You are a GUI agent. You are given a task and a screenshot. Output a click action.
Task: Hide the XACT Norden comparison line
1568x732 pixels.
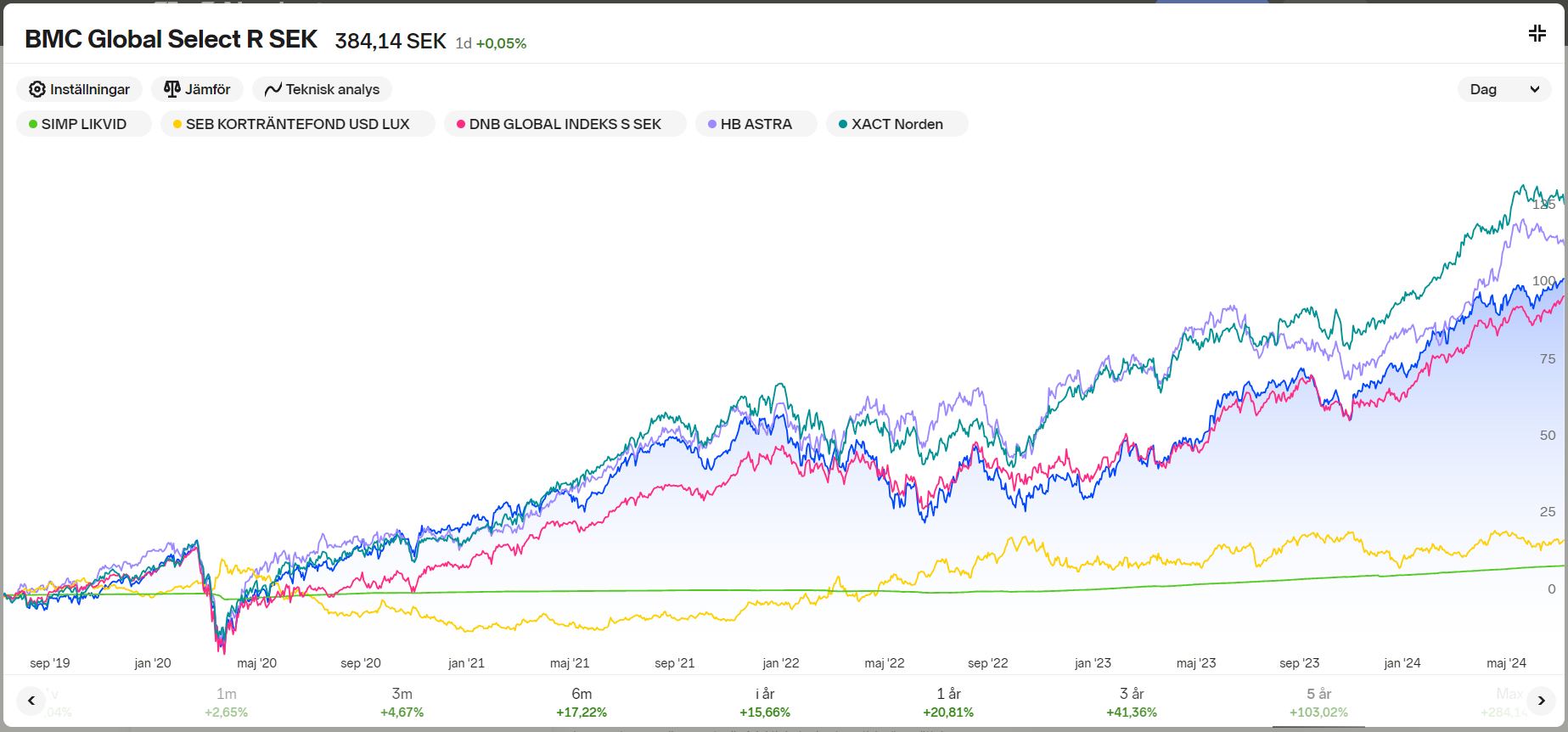pos(896,124)
